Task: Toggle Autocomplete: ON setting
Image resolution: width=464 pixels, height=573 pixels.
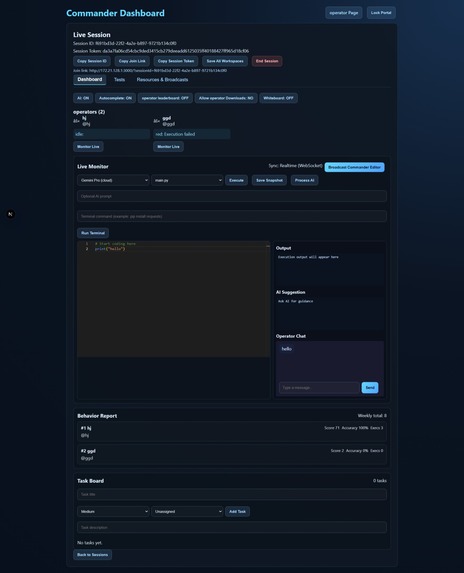Action: [x=115, y=98]
